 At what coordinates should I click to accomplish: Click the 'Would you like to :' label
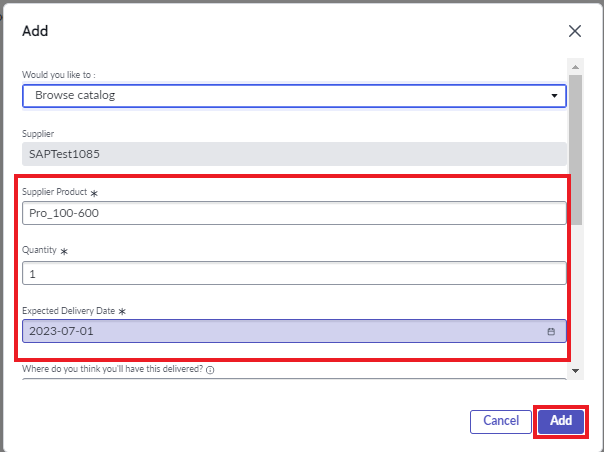(59, 75)
